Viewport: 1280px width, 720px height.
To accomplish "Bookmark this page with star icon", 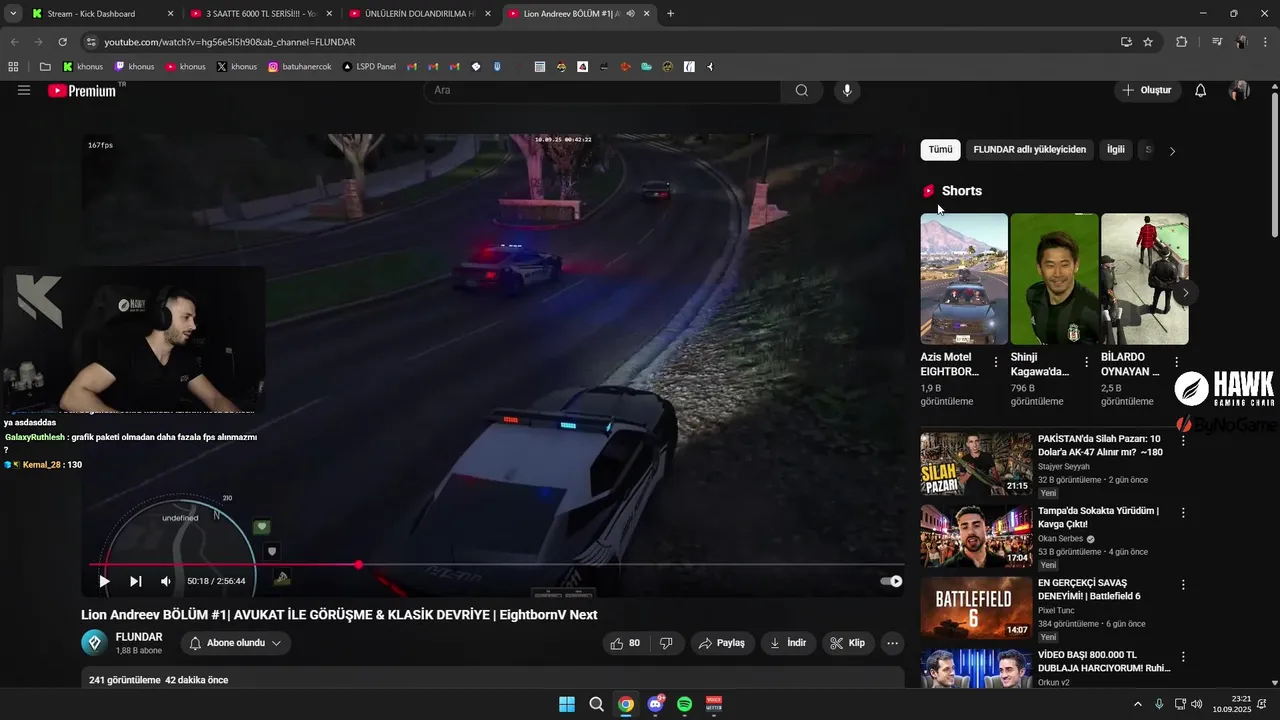I will click(1148, 42).
